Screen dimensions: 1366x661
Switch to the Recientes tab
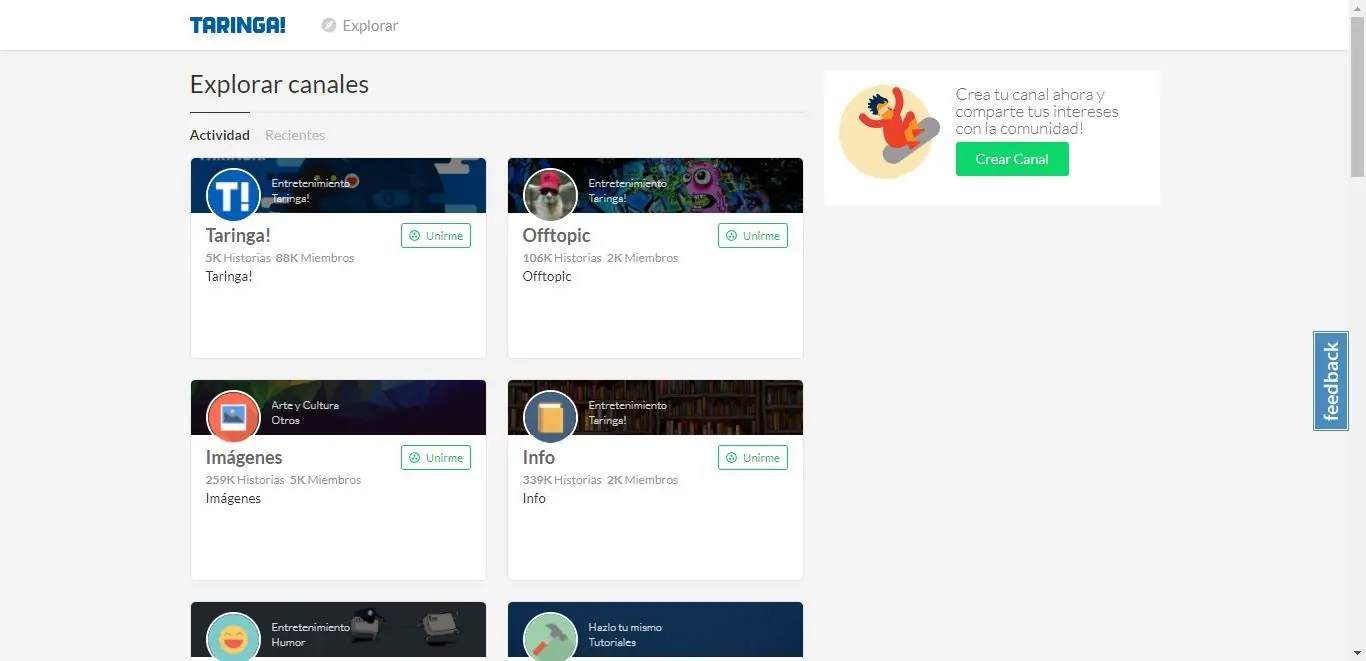[295, 135]
